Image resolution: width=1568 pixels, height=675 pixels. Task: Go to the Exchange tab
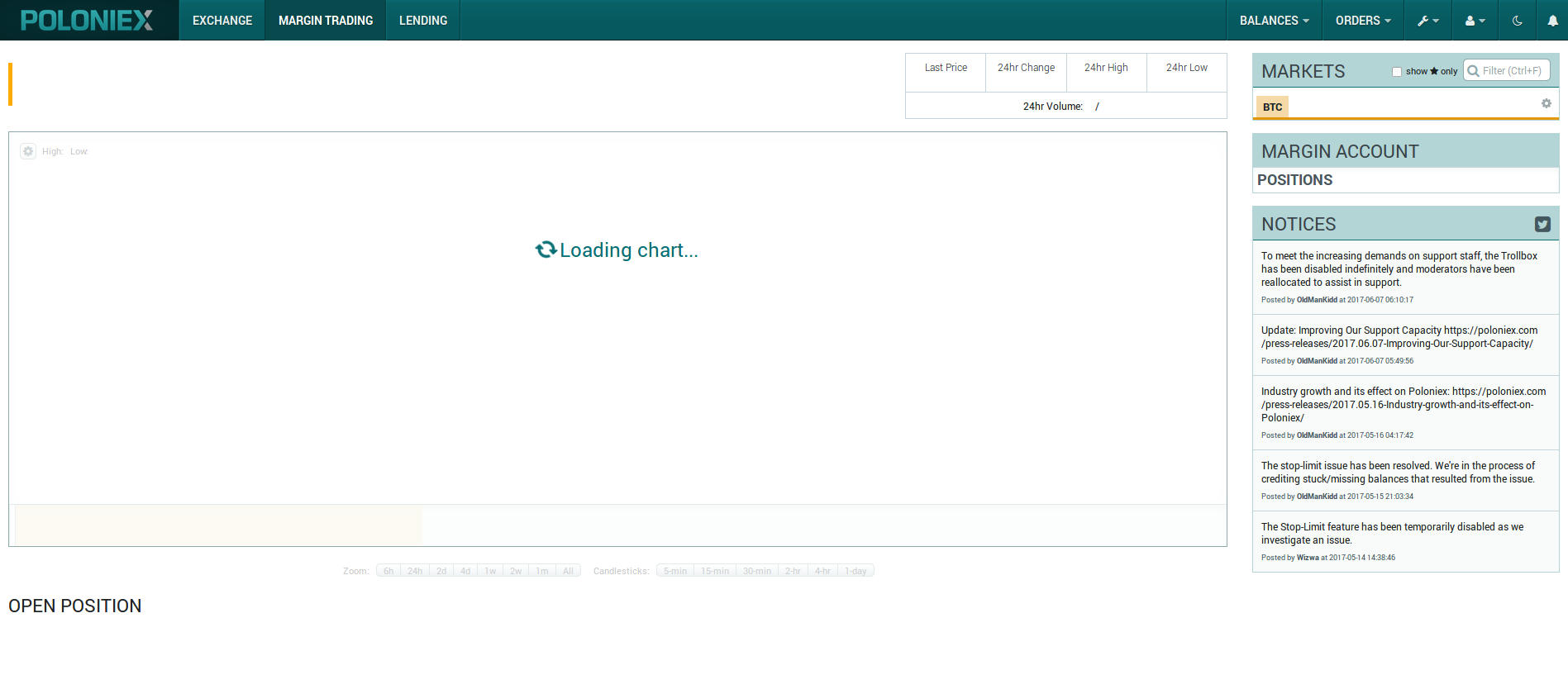pos(222,20)
